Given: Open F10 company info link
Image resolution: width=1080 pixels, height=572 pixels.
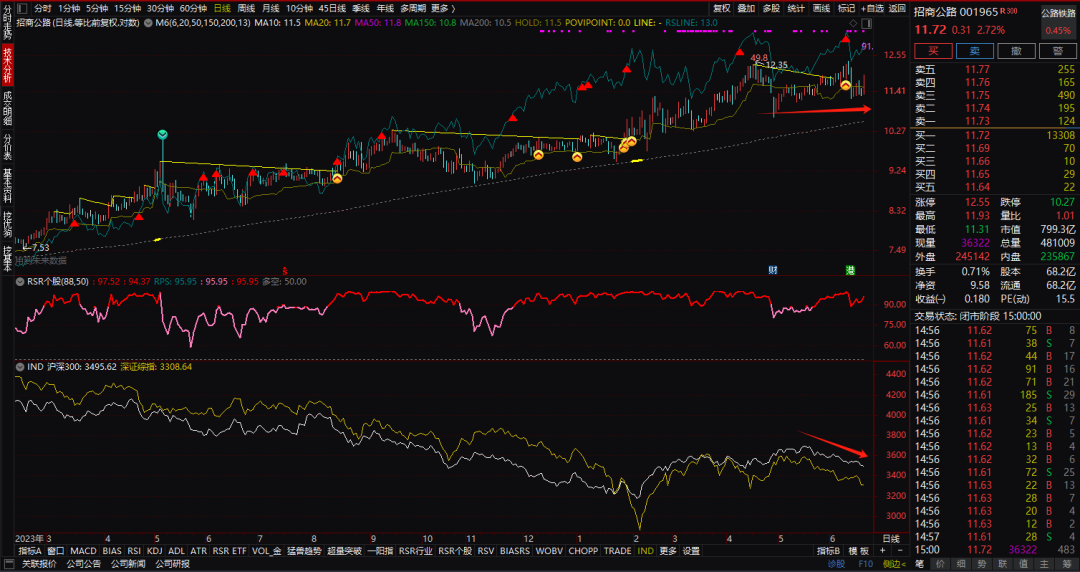Looking at the screenshot, I should [x=866, y=564].
